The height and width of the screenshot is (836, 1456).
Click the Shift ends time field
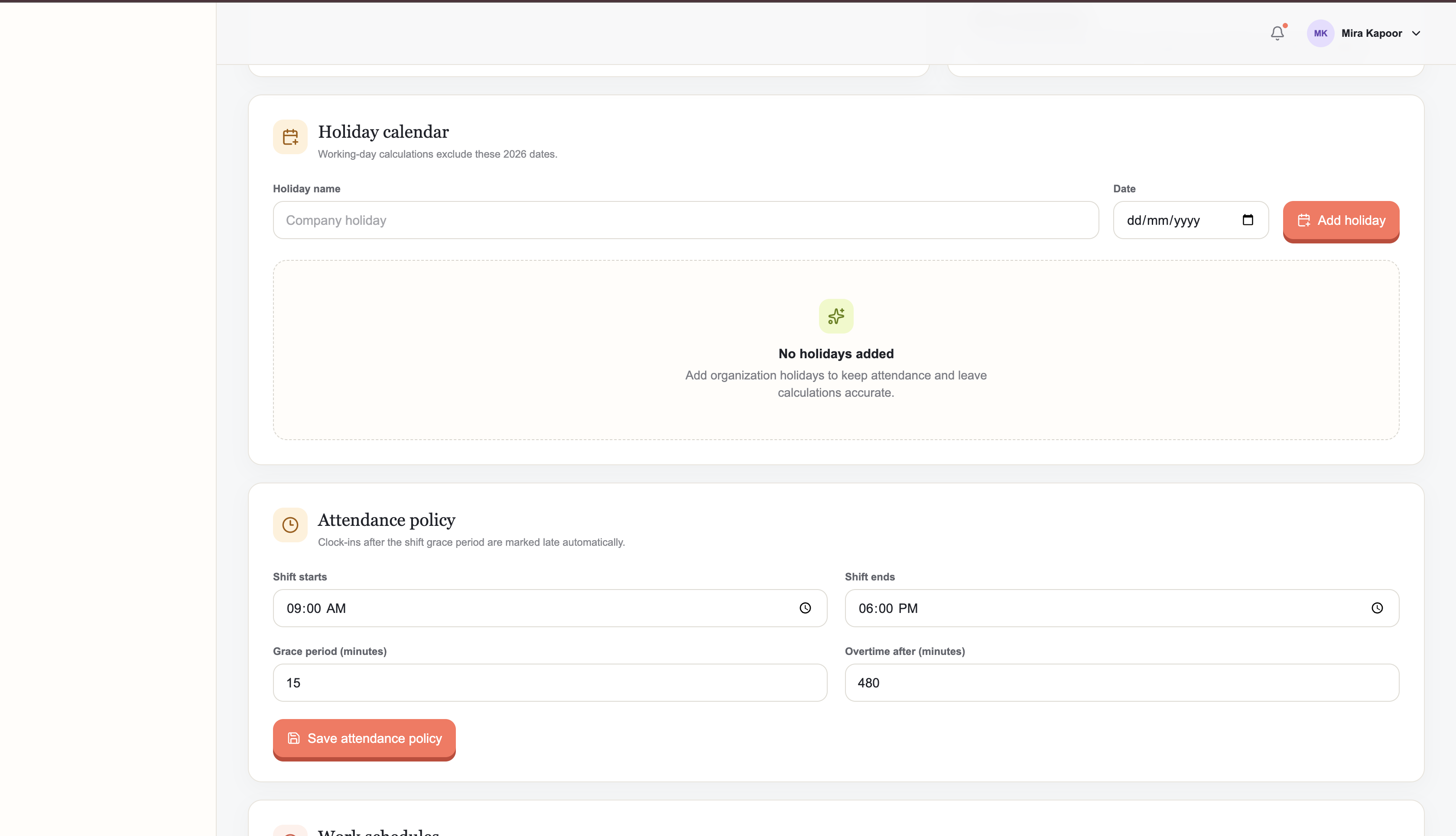tap(1122, 608)
